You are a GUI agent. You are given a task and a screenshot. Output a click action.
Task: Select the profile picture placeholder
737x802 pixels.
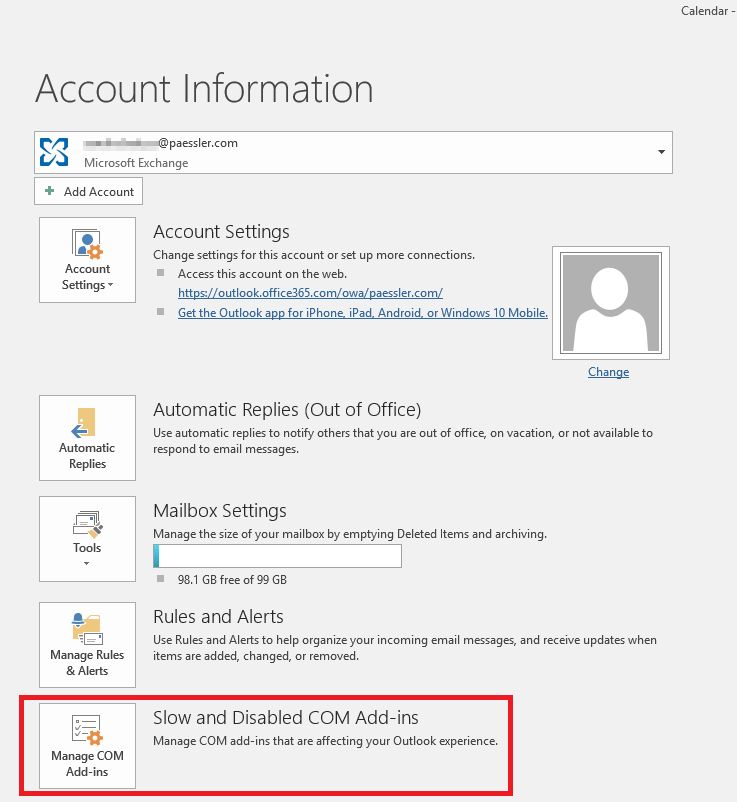(610, 301)
